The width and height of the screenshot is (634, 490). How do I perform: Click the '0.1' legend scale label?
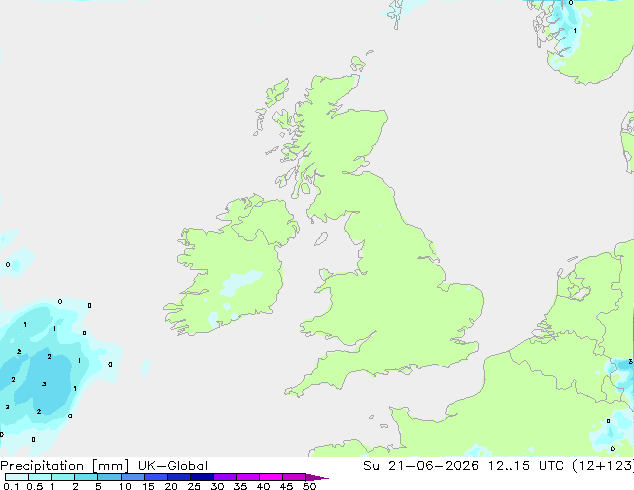(x=11, y=486)
